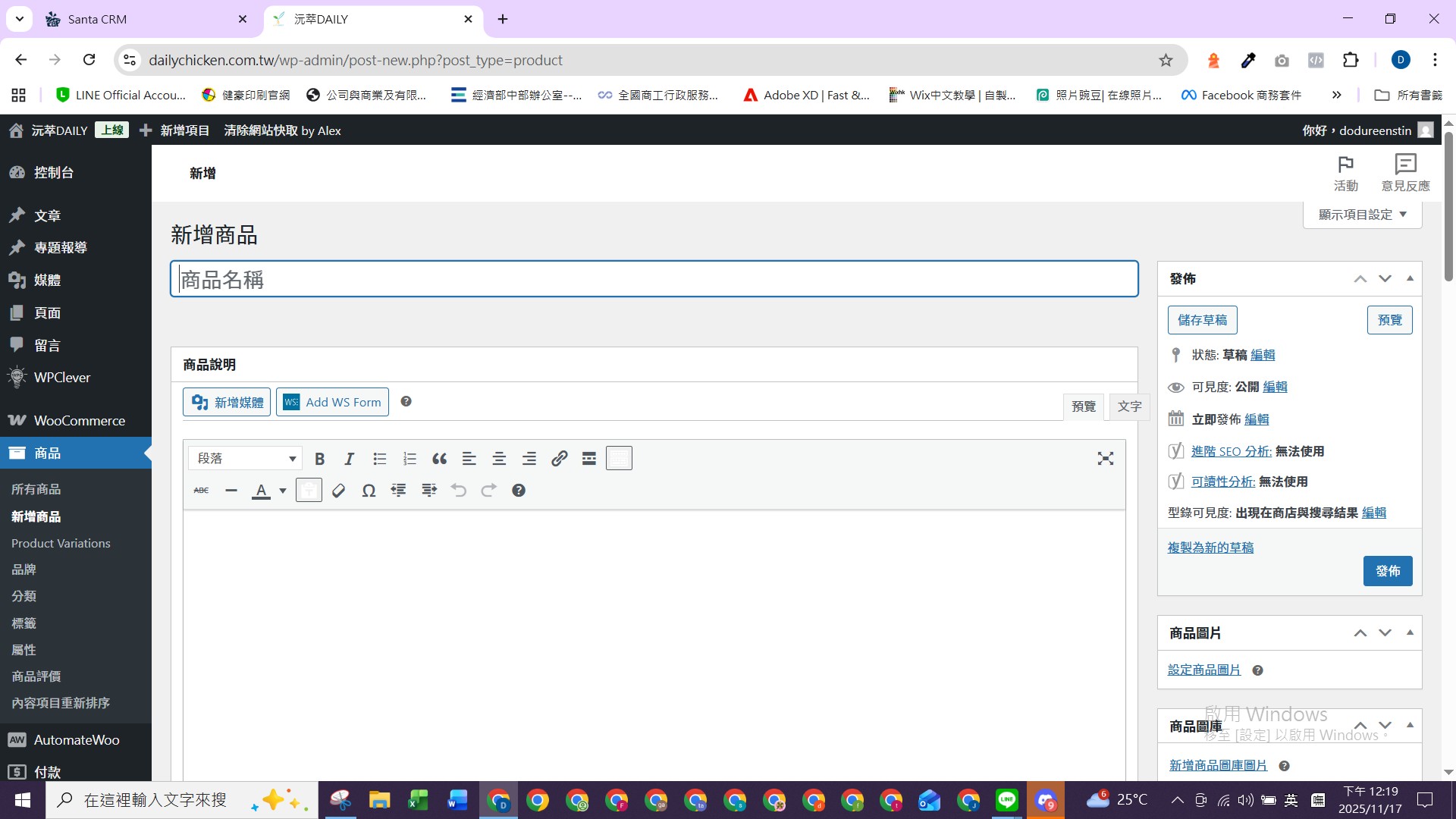
Task: Click the text color A swatch
Action: 261,491
